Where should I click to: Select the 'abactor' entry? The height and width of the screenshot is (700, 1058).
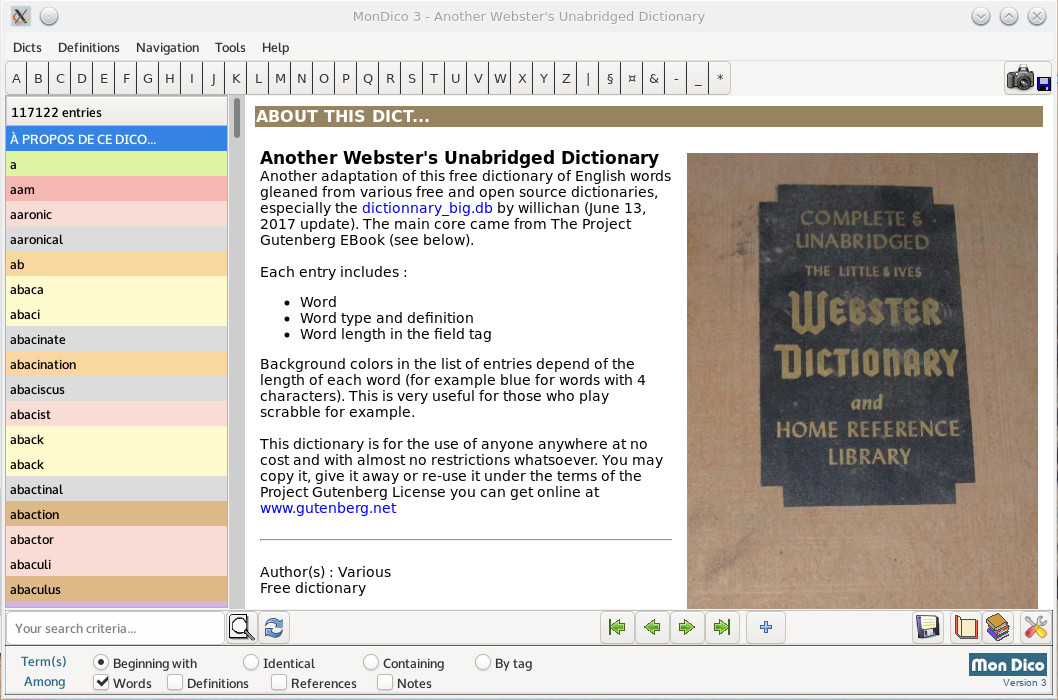(x=117, y=539)
